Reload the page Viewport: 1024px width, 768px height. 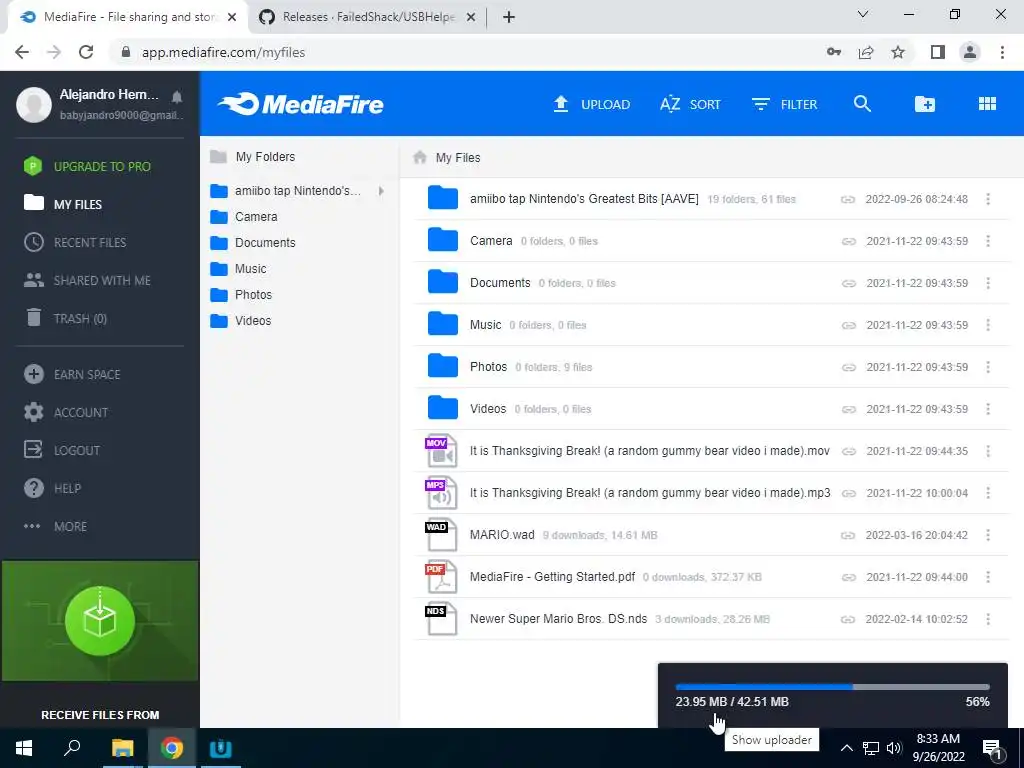pyautogui.click(x=86, y=52)
